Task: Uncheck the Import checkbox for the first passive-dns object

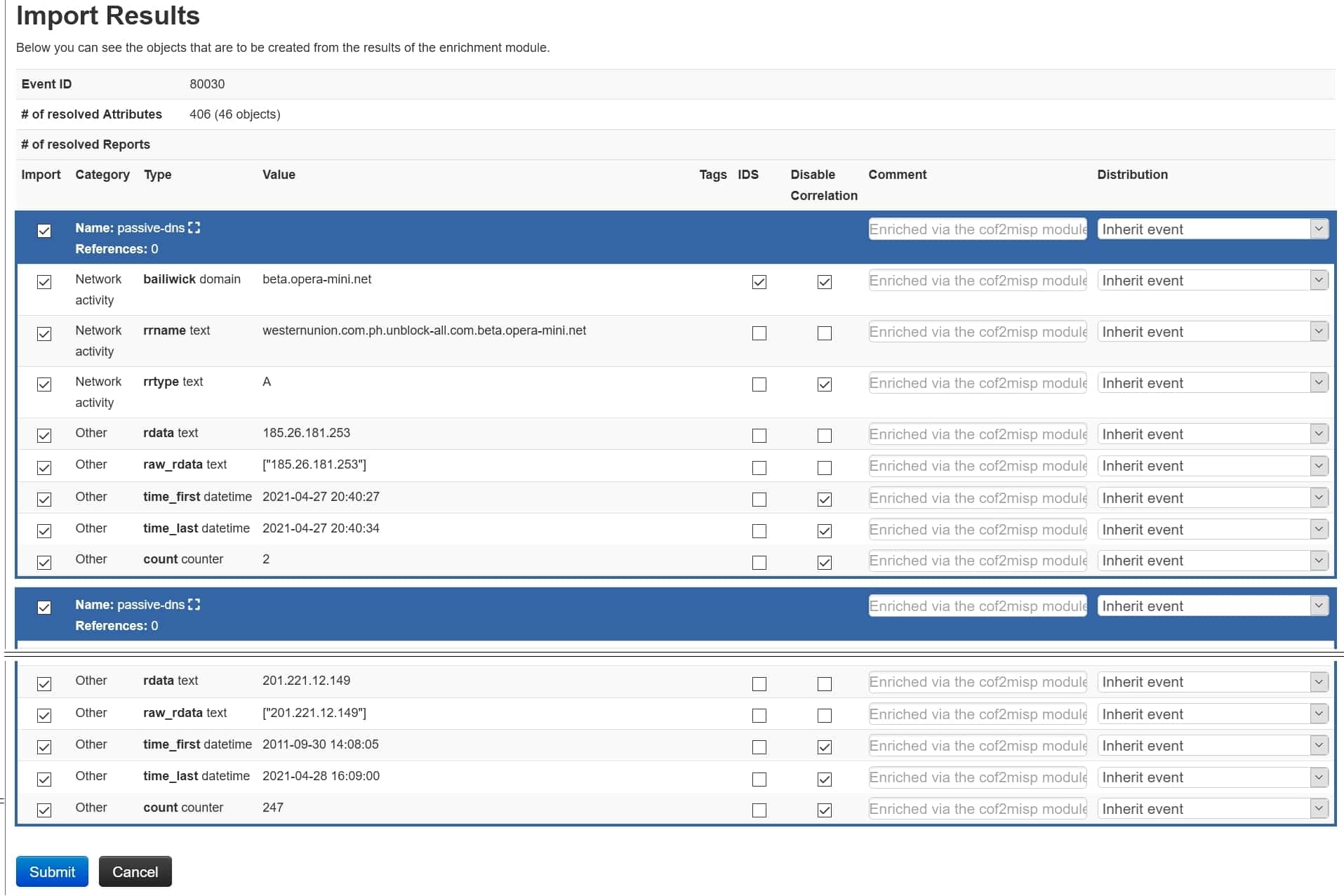Action: pos(44,231)
